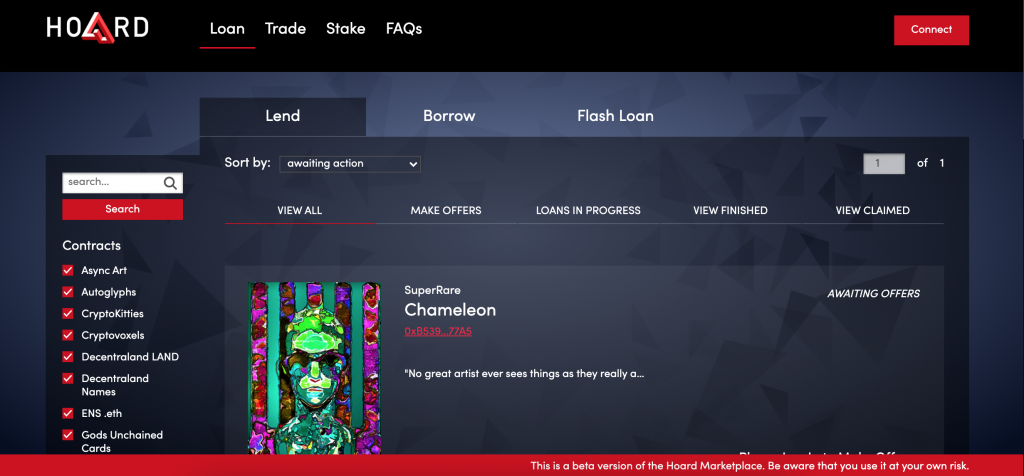The height and width of the screenshot is (476, 1024).
Task: Uncheck the ENS .eth checkbox
Action: tap(67, 413)
